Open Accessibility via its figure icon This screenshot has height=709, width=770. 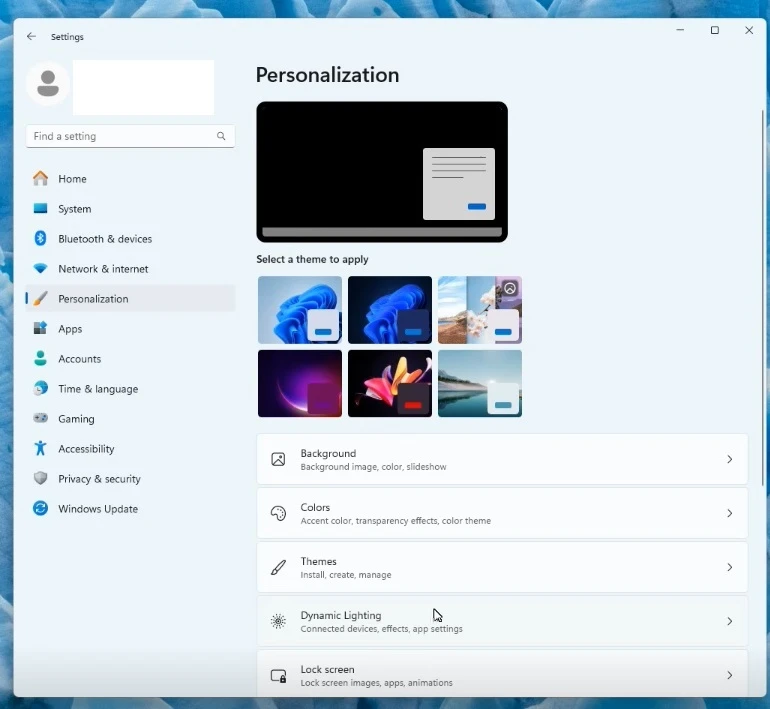click(x=40, y=449)
